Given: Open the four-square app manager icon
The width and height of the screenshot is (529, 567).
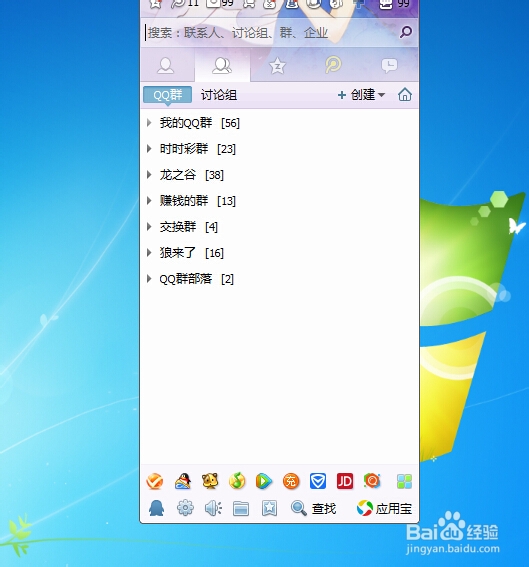Looking at the screenshot, I should [x=404, y=482].
